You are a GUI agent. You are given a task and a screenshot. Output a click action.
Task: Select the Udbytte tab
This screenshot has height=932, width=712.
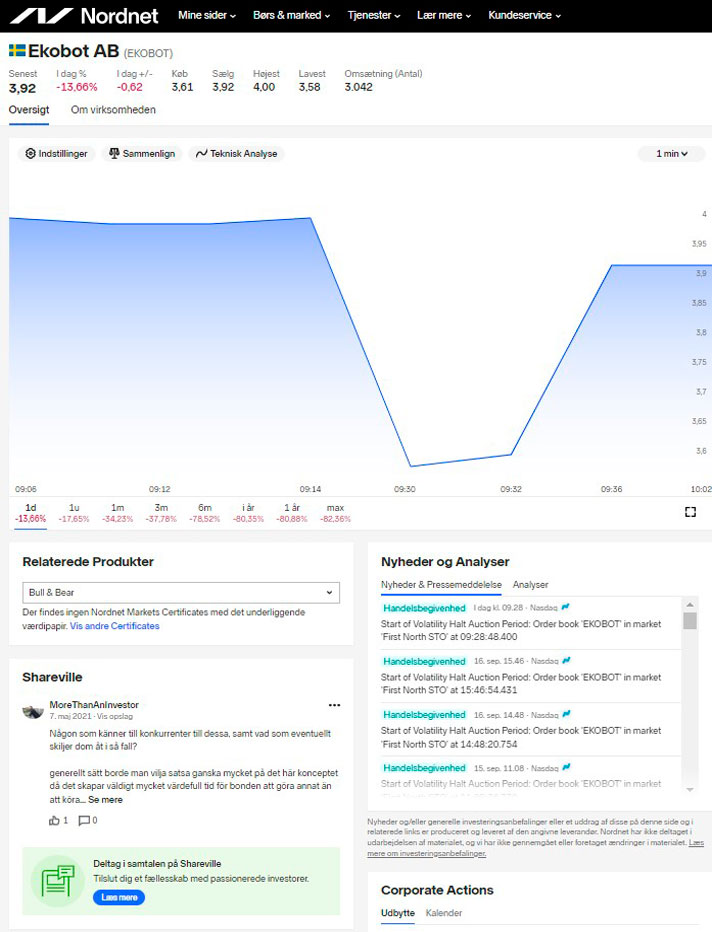click(398, 913)
